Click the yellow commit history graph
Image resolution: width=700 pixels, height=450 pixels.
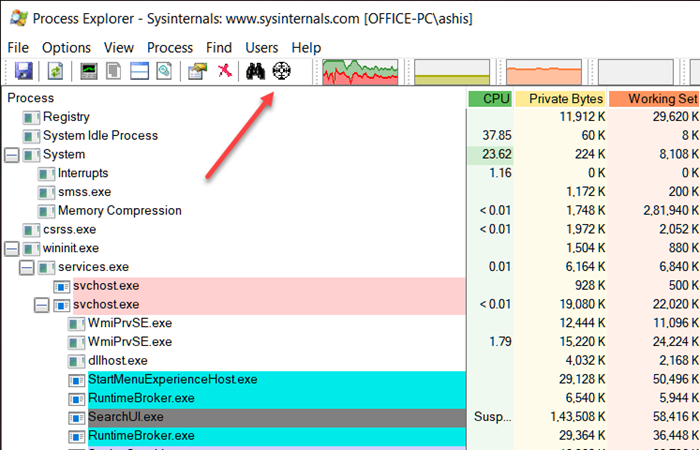click(452, 72)
